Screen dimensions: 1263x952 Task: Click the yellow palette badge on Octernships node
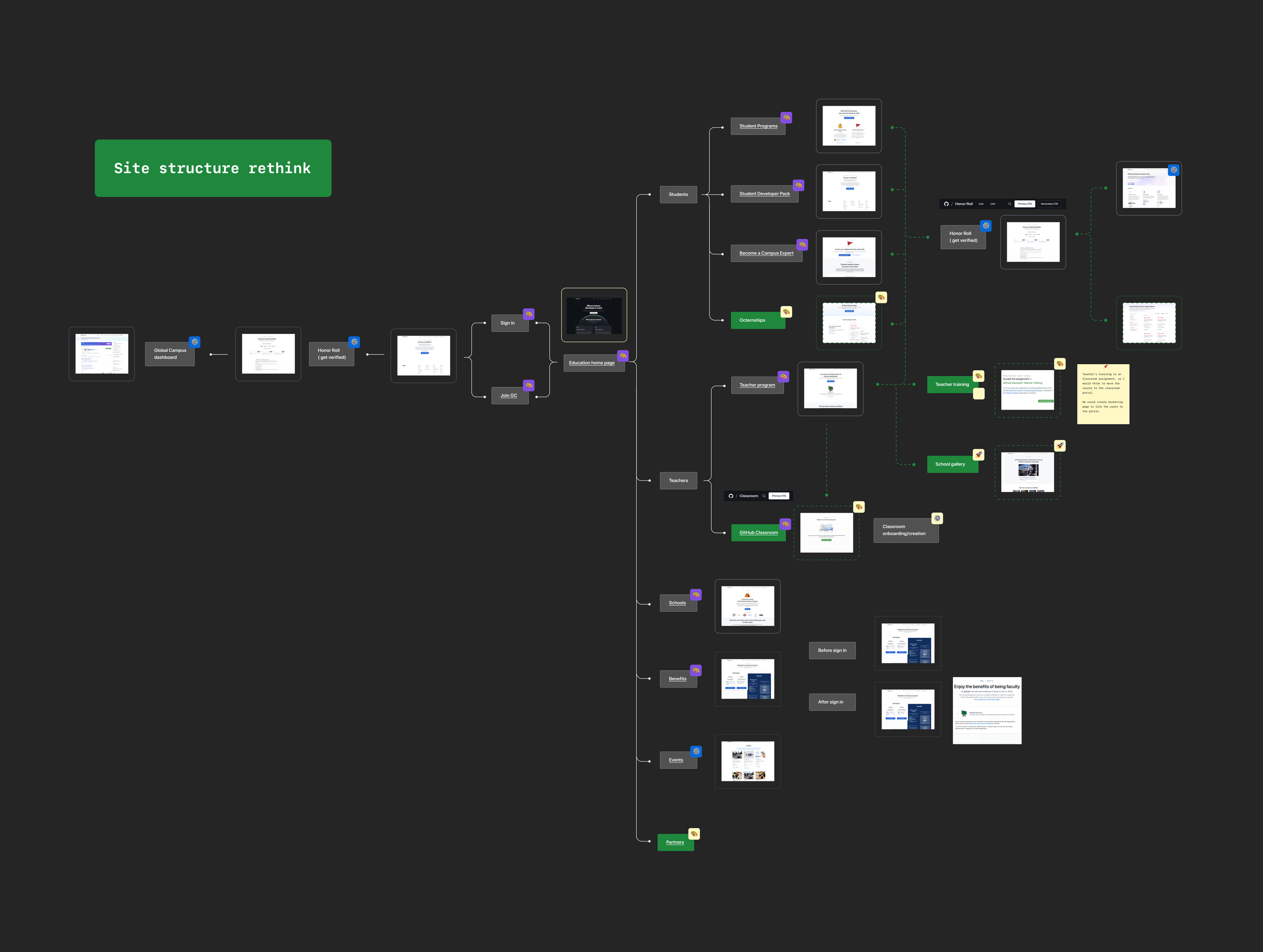coord(786,312)
